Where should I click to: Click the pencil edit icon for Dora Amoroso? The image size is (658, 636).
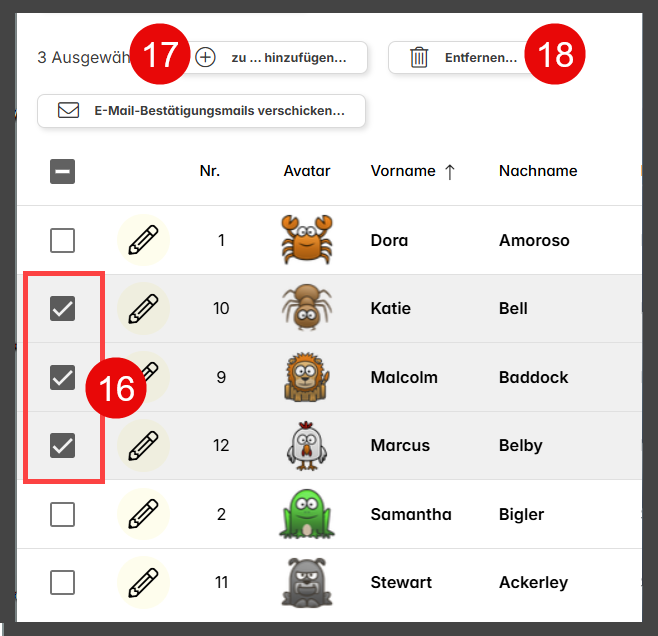(x=143, y=240)
